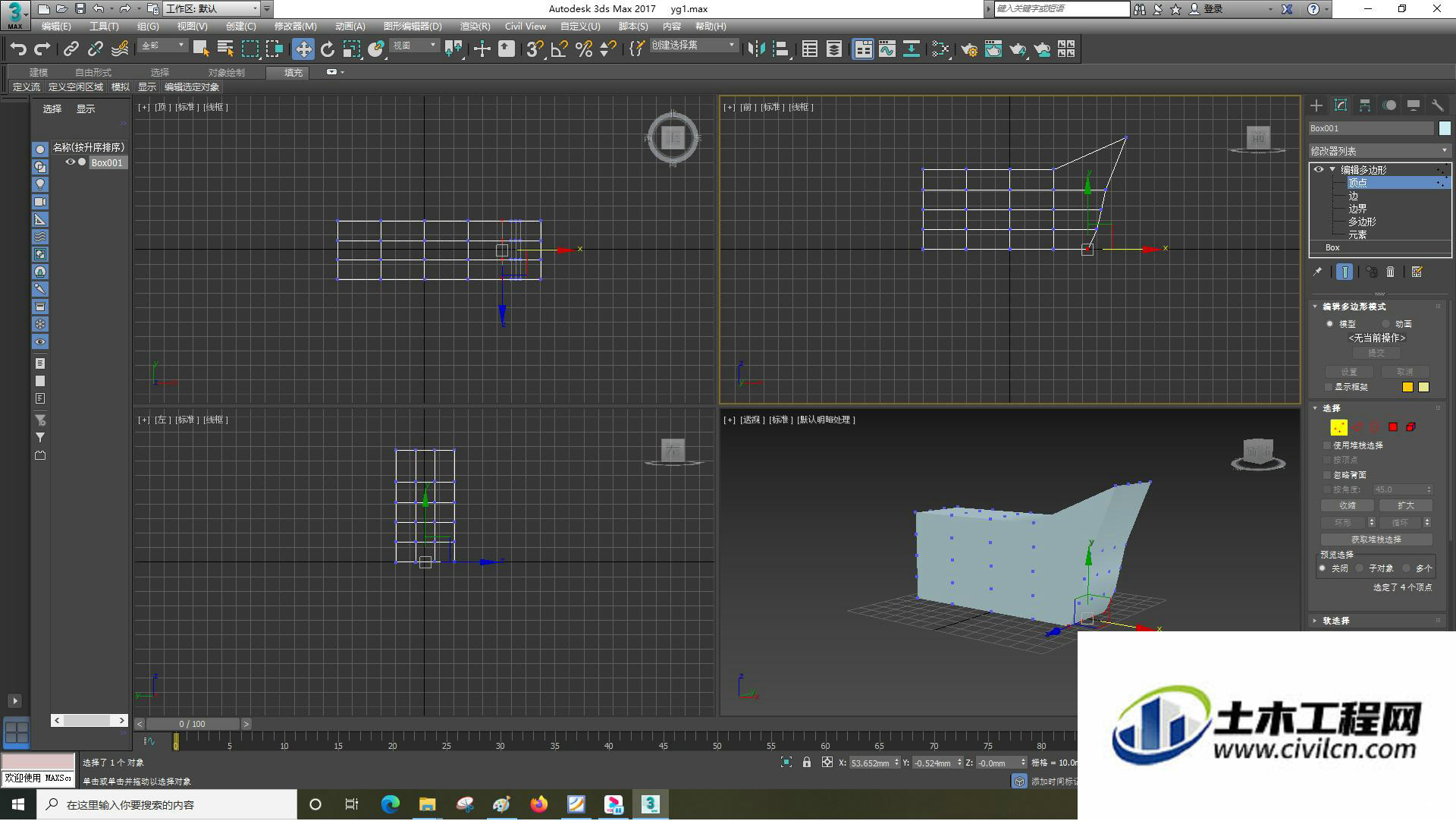
Task: Select the Link tool icon
Action: coord(71,49)
